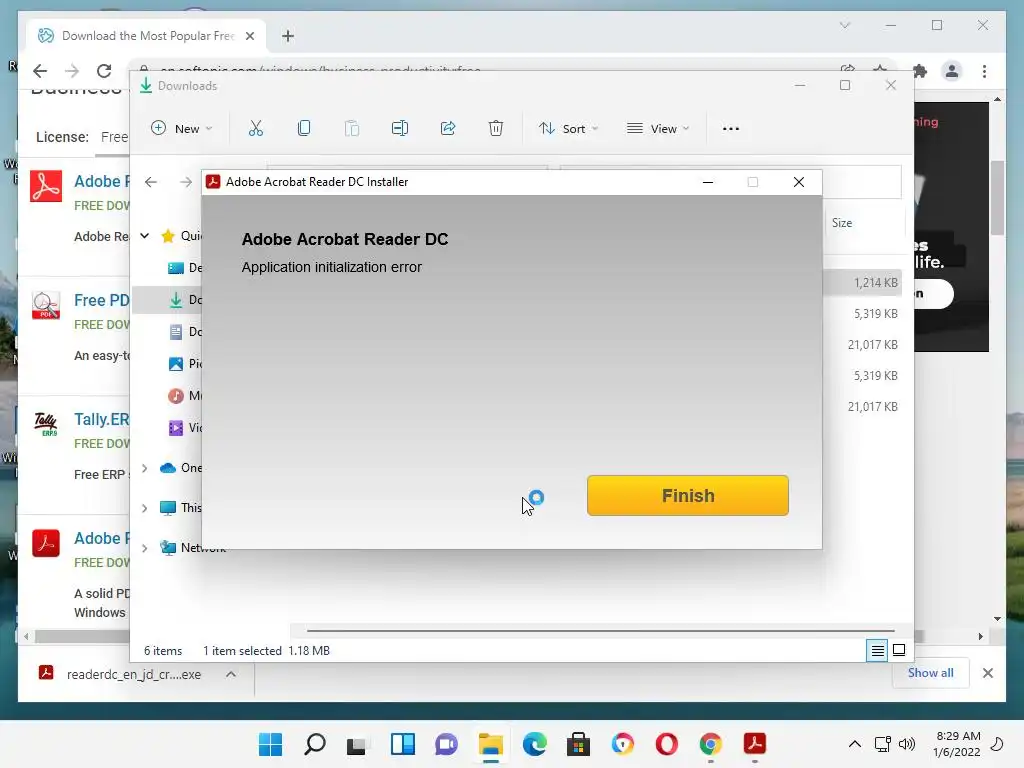Viewport: 1024px width, 768px height.
Task: Go forward in File Explorer navigation
Action: pyautogui.click(x=186, y=182)
